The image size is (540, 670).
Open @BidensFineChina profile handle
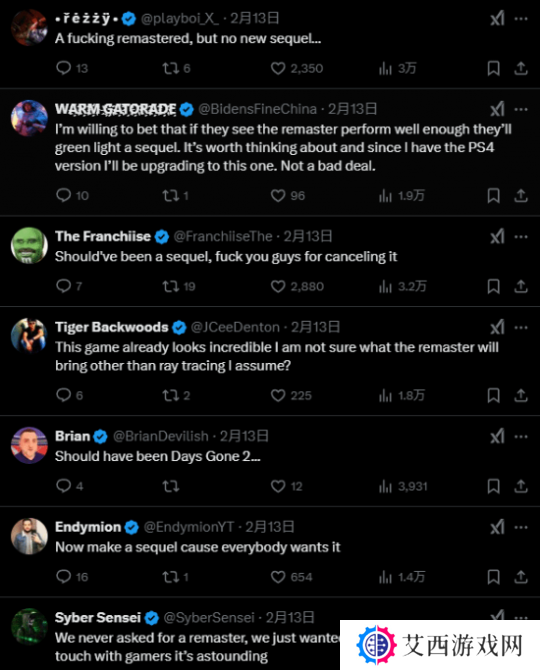[x=257, y=109]
